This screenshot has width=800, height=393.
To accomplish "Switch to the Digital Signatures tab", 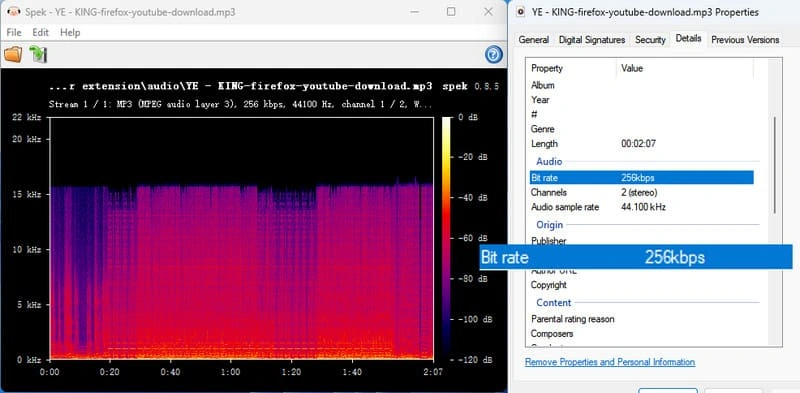I will (x=592, y=40).
